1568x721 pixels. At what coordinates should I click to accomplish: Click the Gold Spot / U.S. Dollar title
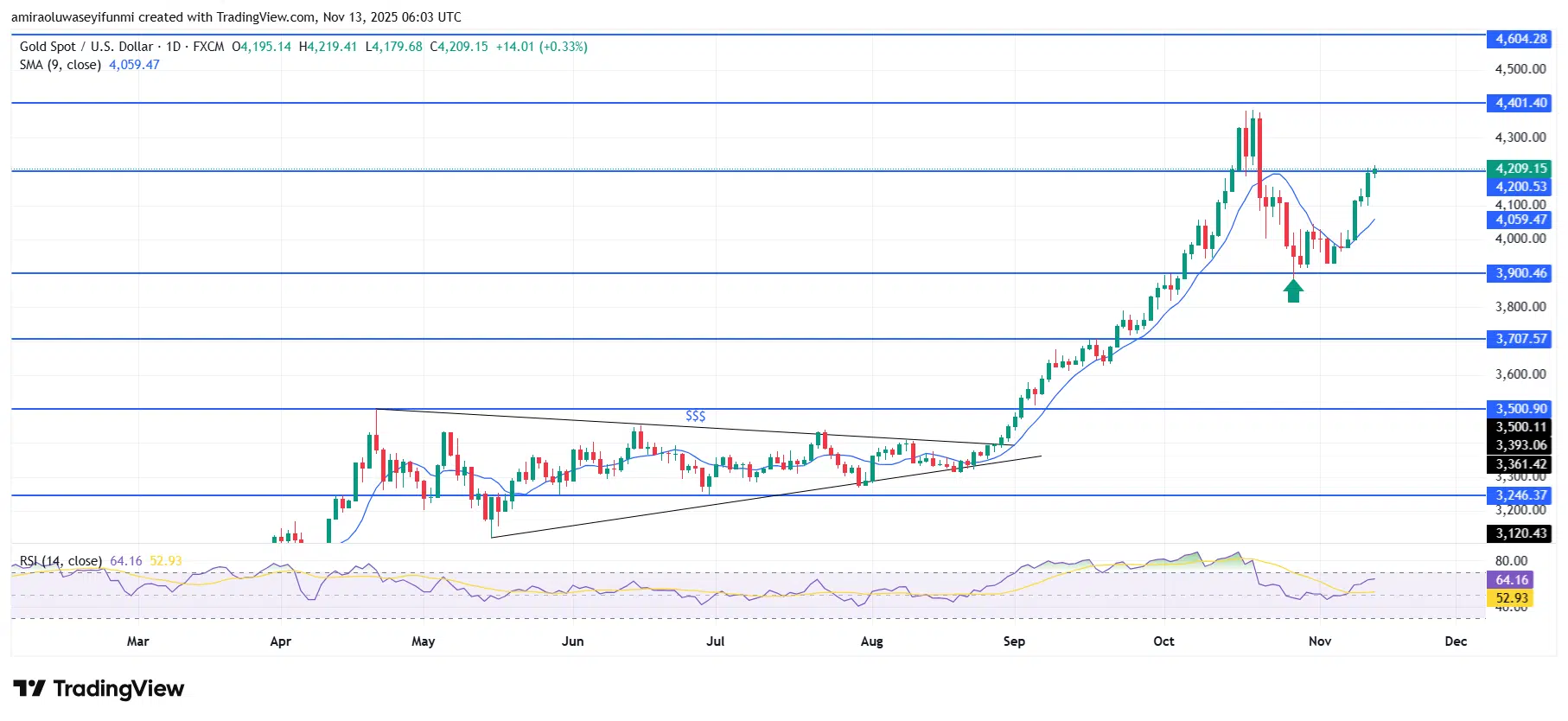(86, 47)
